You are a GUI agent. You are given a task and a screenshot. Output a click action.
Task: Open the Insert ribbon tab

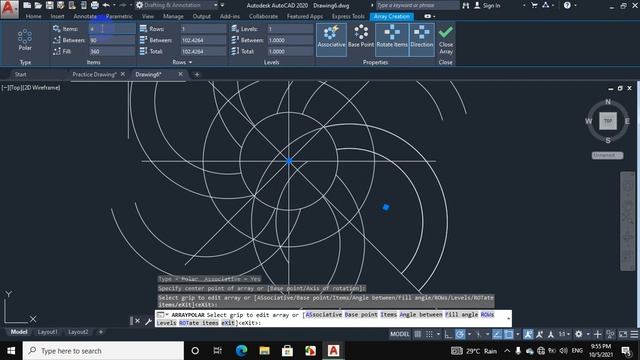[58, 16]
